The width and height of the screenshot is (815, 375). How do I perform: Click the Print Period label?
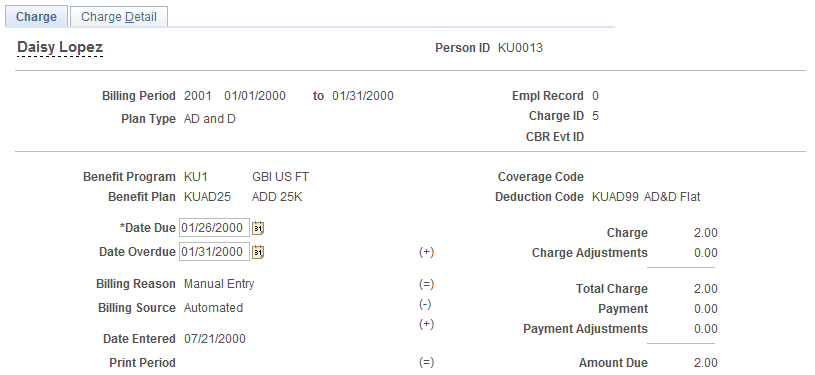(x=142, y=363)
